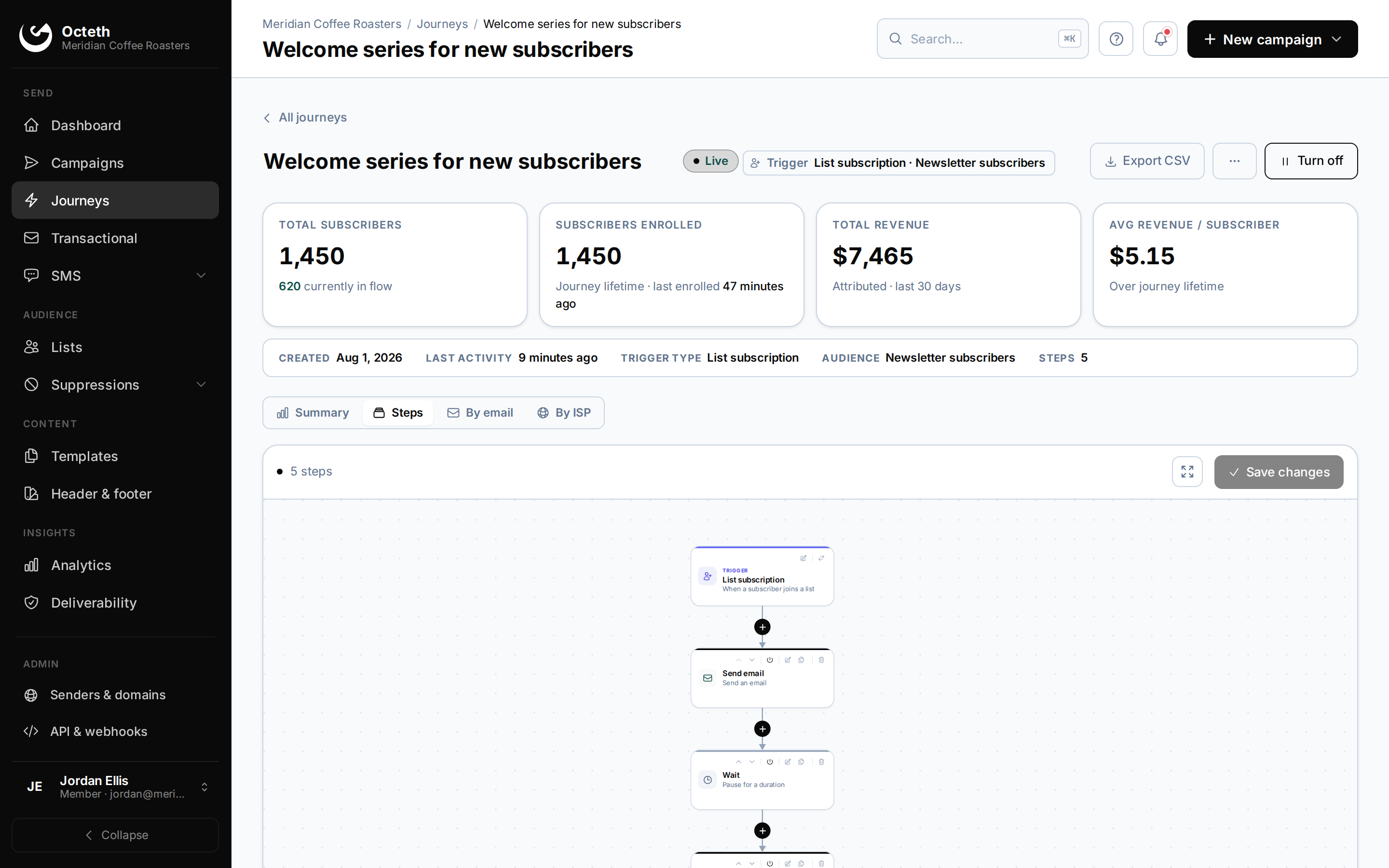Switch to the Summary tab

(313, 413)
